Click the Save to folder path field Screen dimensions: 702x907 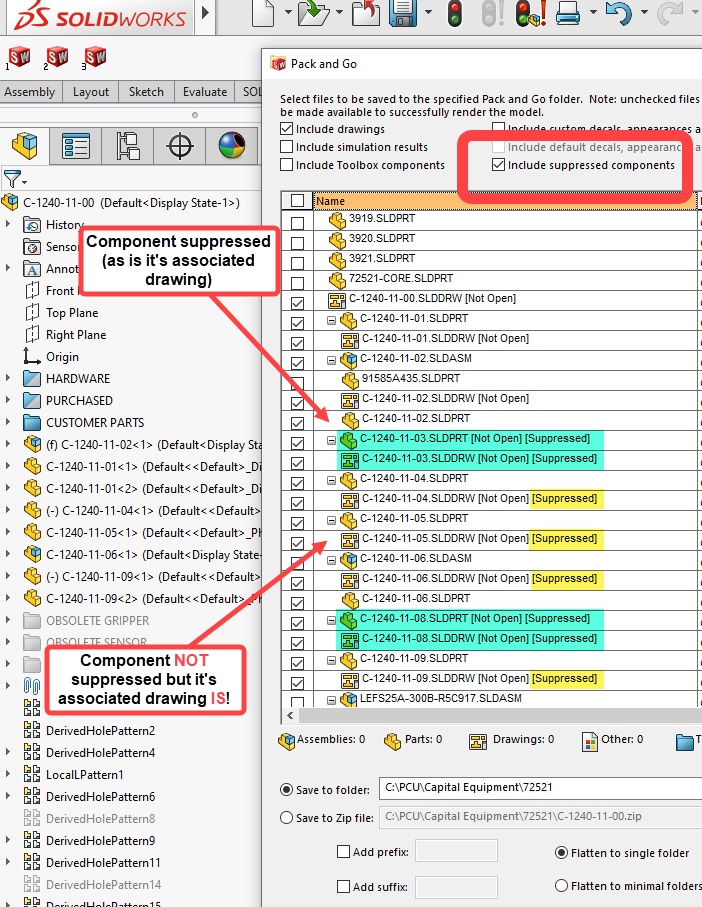[541, 787]
